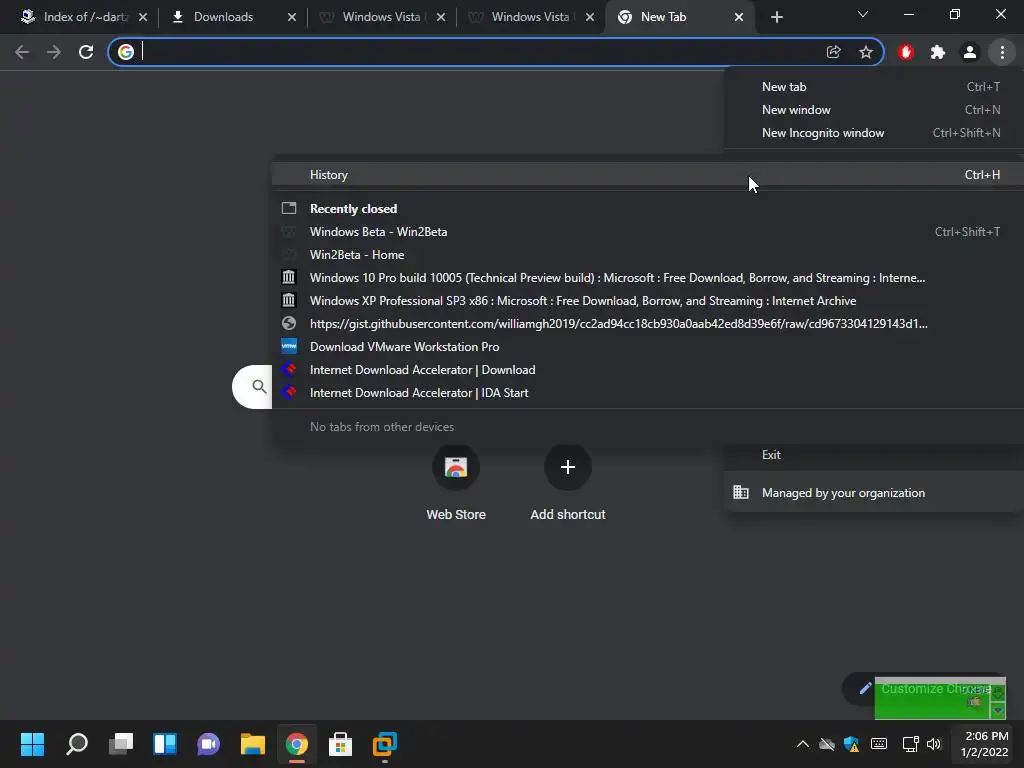Open the clock showing 2:06 PM
The height and width of the screenshot is (768, 1024).
point(985,744)
